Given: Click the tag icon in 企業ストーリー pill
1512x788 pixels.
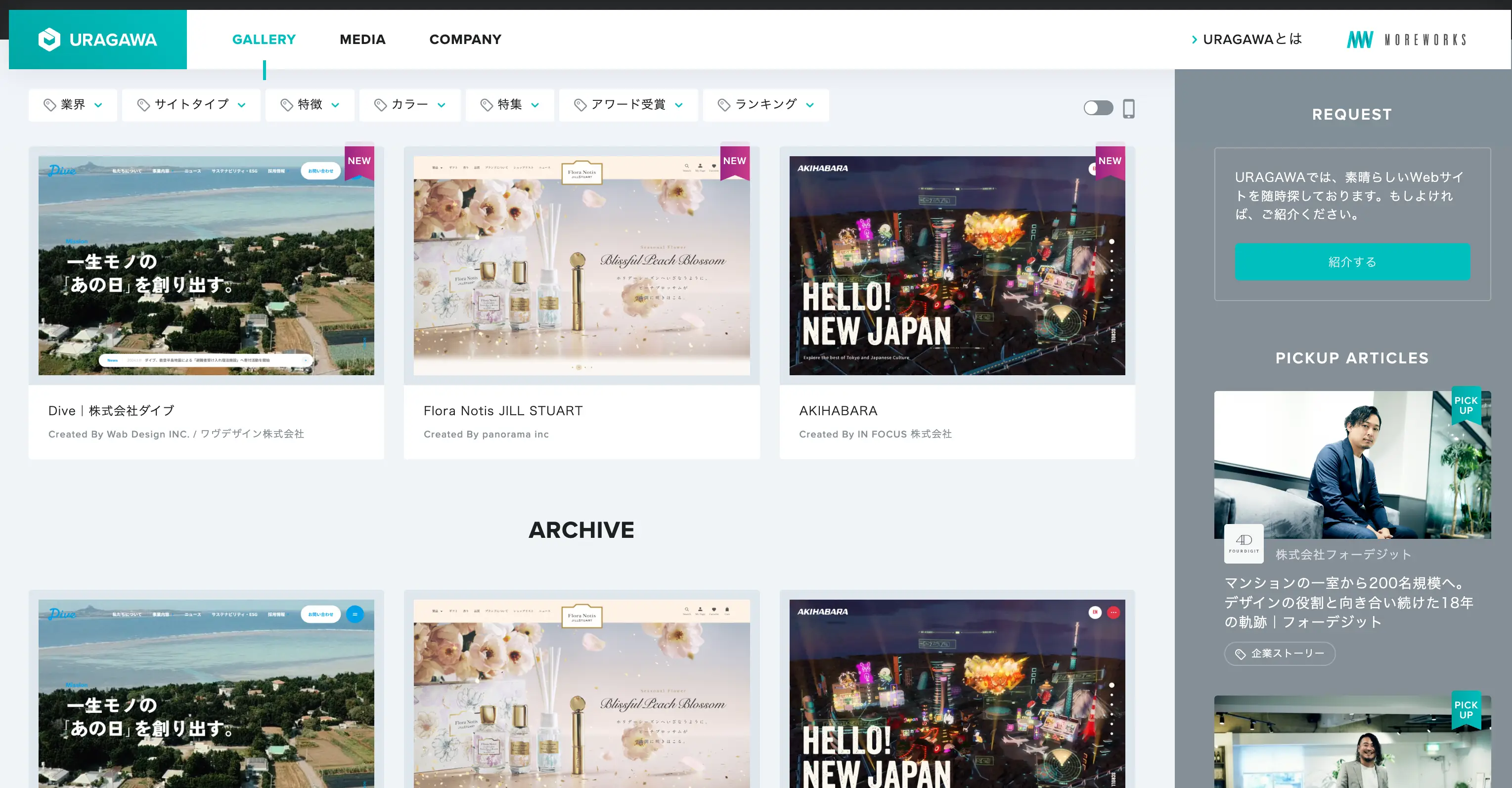Looking at the screenshot, I should tap(1240, 654).
